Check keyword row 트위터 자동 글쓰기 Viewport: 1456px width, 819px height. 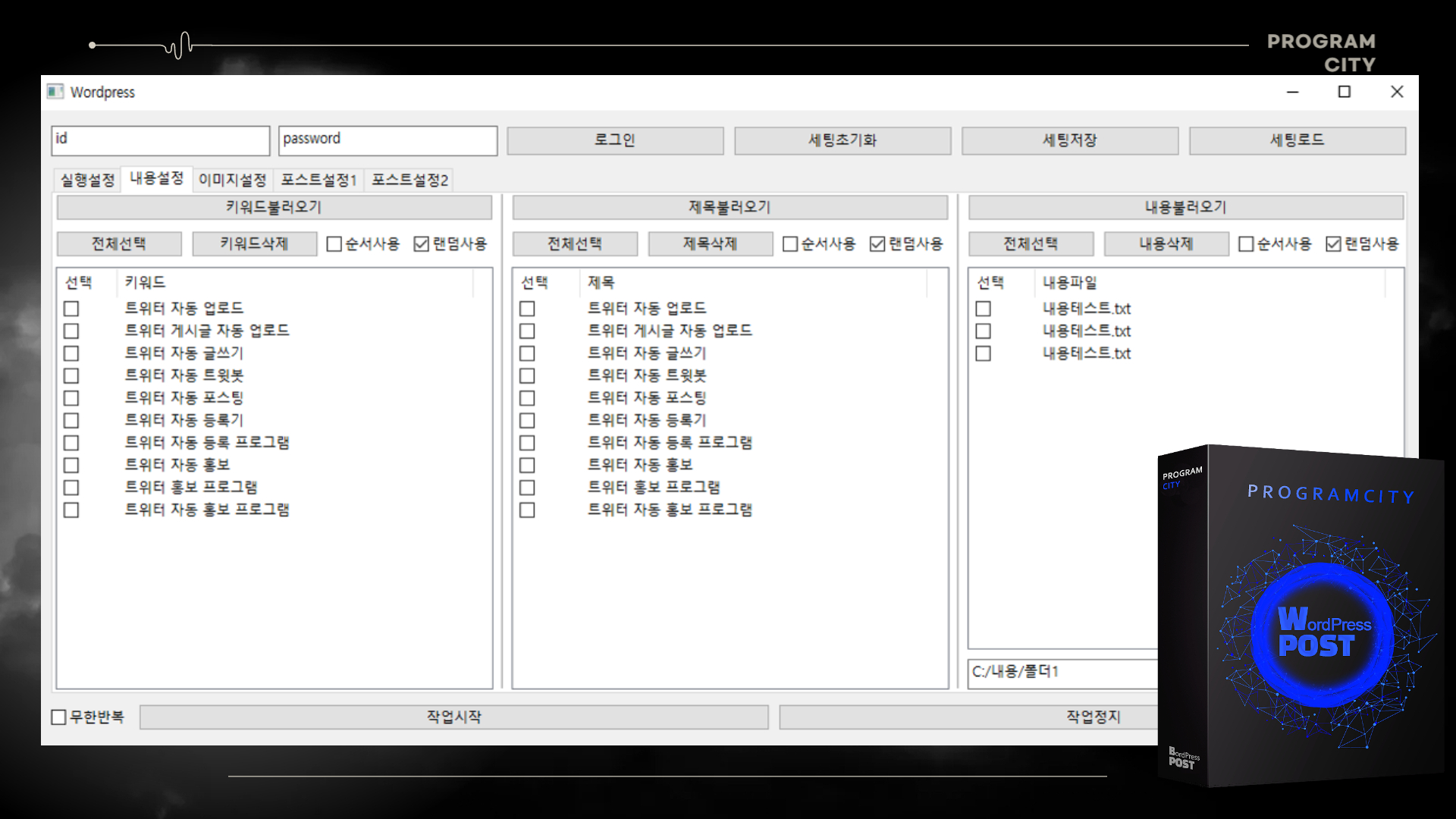point(71,353)
